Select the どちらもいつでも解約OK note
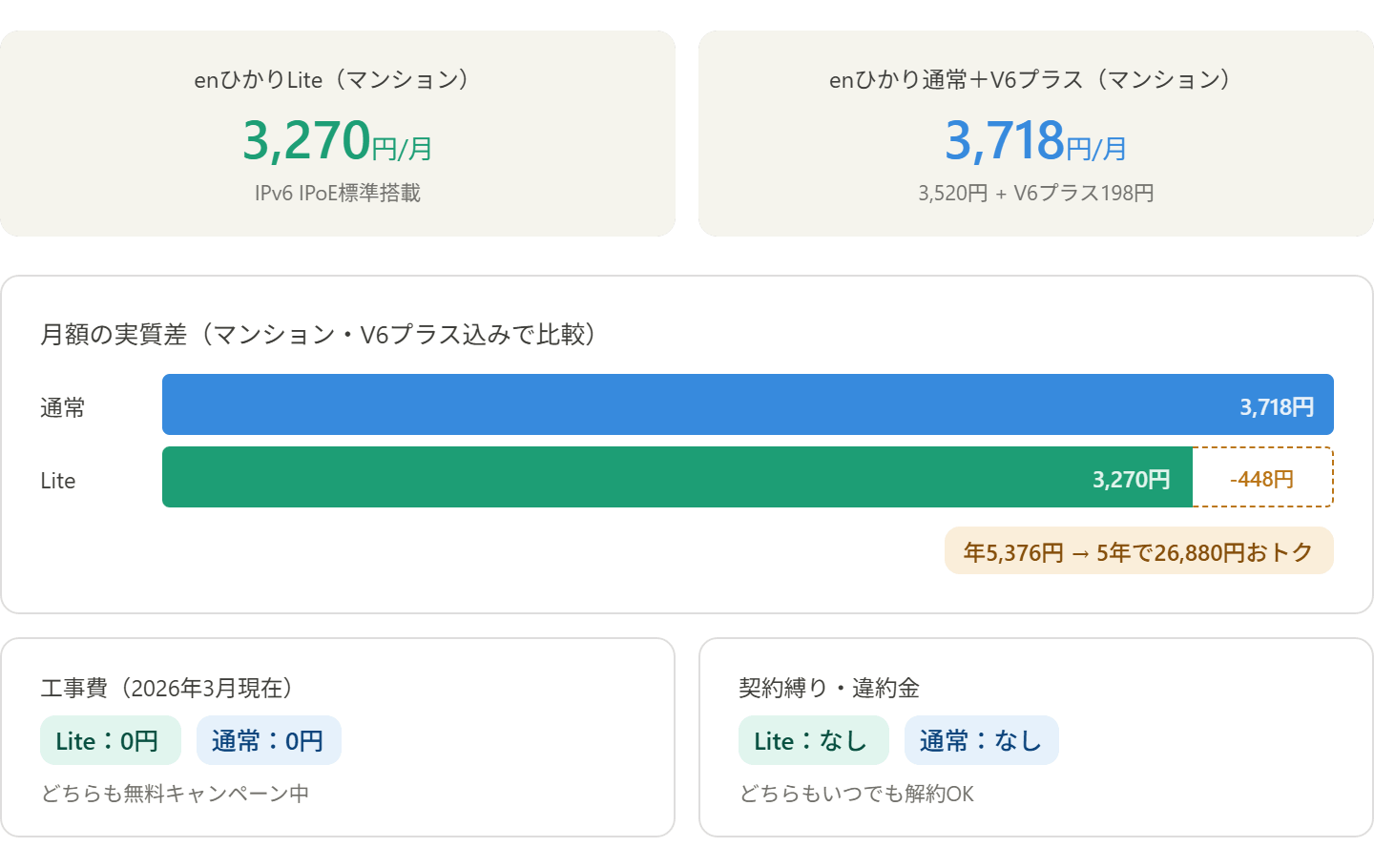Screen dimensions: 1374x868 [x=857, y=794]
